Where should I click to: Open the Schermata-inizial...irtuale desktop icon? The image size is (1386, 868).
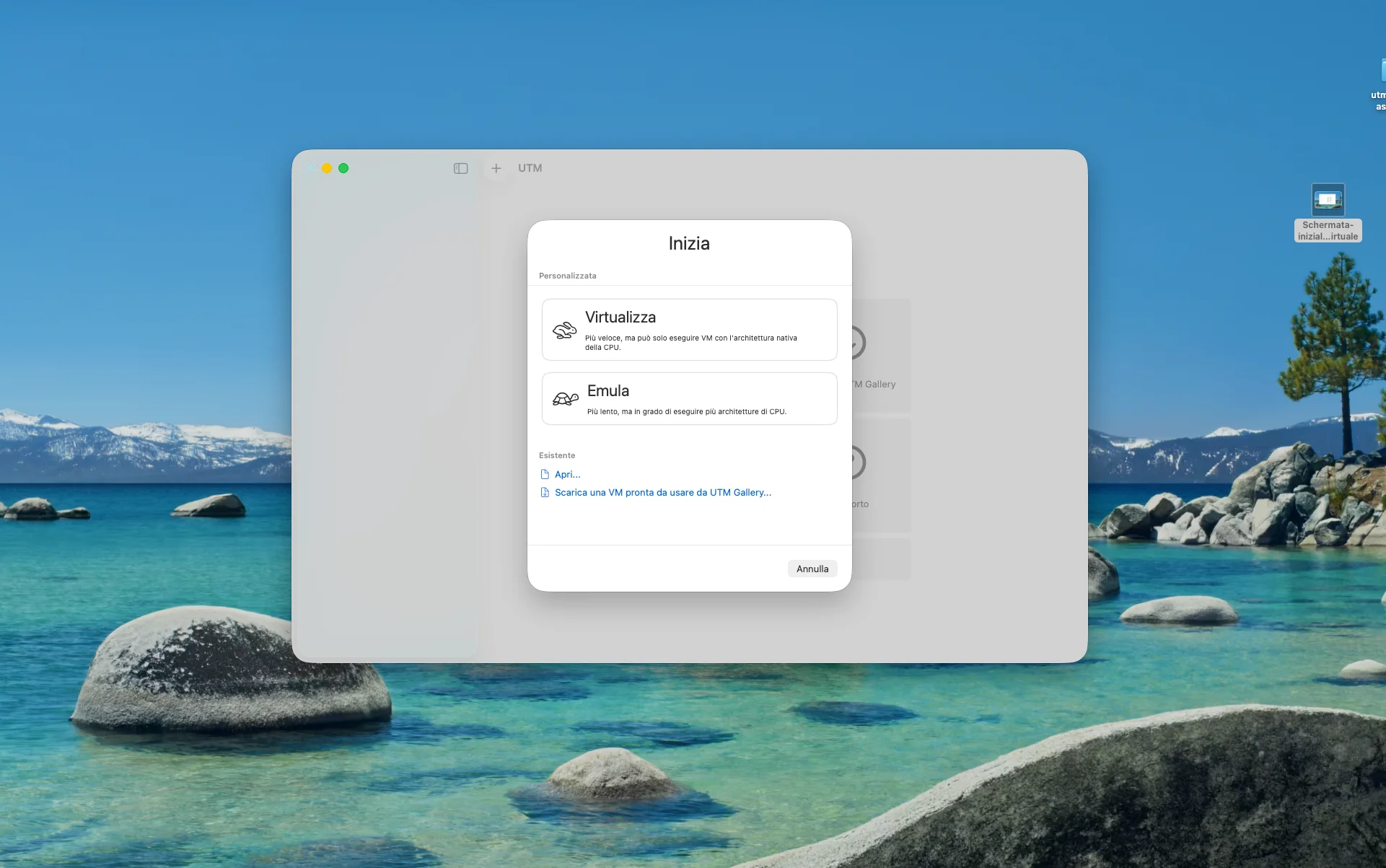(x=1328, y=200)
